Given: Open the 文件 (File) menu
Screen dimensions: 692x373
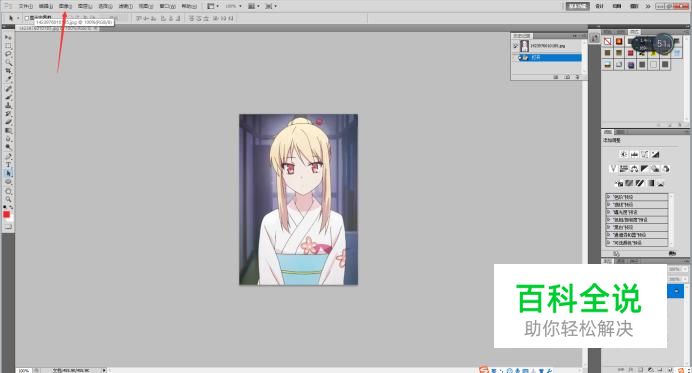Looking at the screenshot, I should click(x=26, y=6).
